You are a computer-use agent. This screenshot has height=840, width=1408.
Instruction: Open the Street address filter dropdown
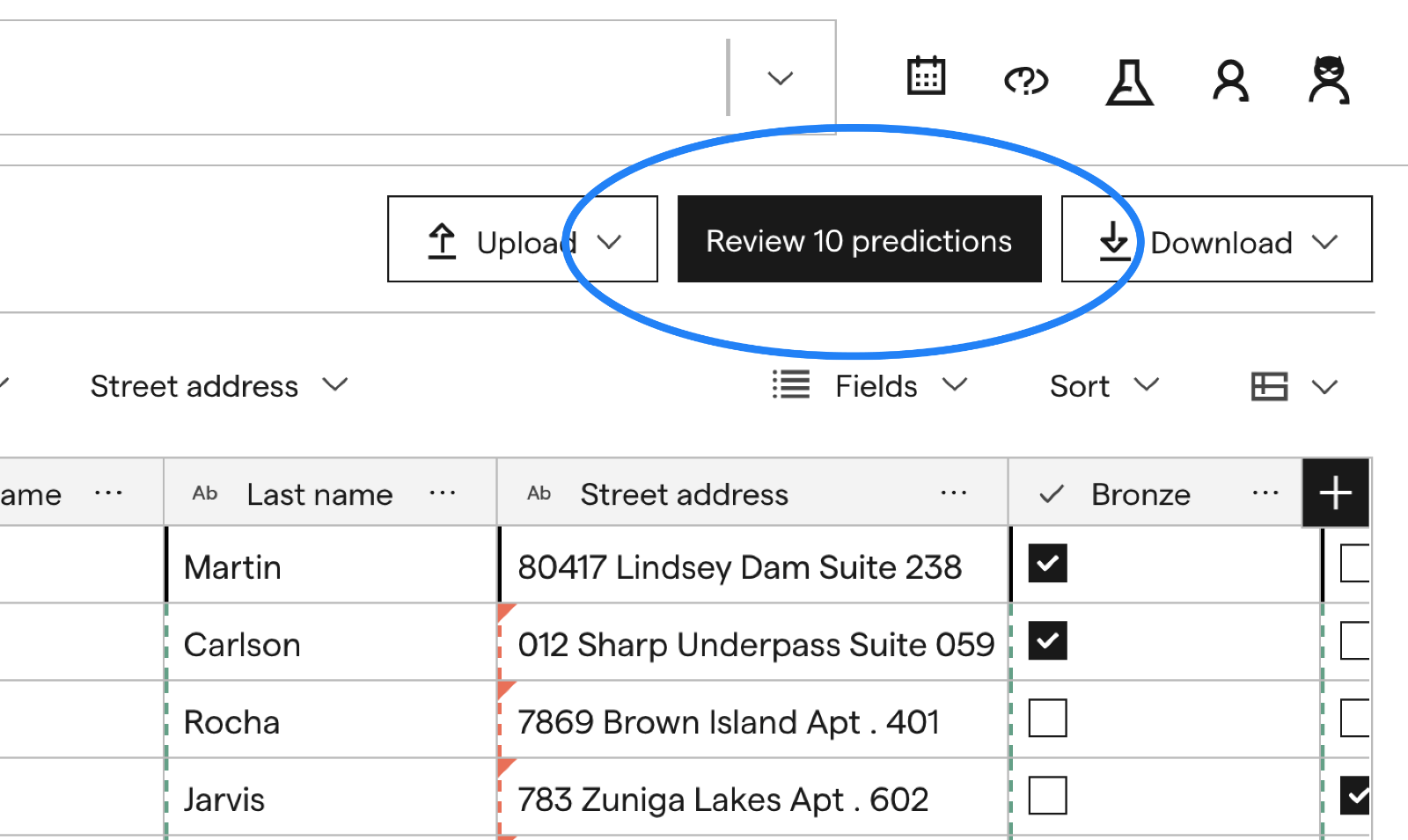coord(219,386)
